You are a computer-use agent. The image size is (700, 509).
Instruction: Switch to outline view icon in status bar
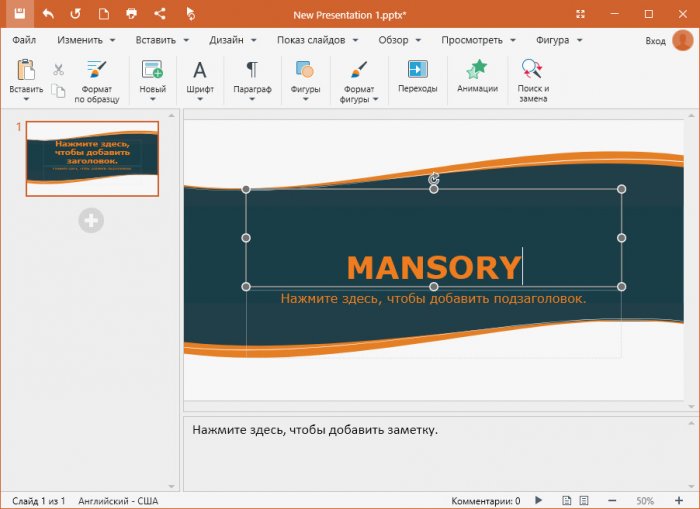click(584, 501)
